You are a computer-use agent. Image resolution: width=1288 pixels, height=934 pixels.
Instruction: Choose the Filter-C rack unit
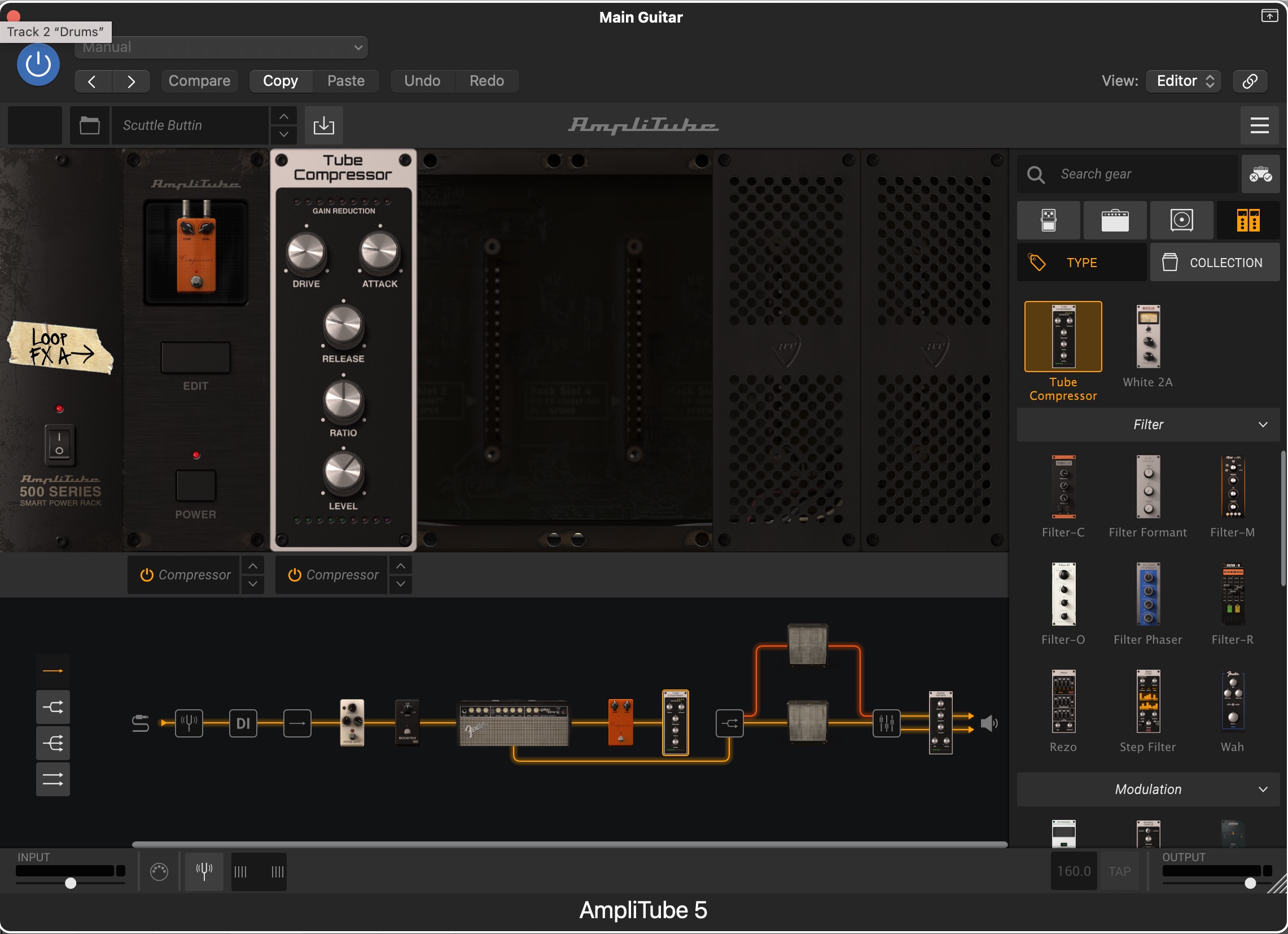1063,487
